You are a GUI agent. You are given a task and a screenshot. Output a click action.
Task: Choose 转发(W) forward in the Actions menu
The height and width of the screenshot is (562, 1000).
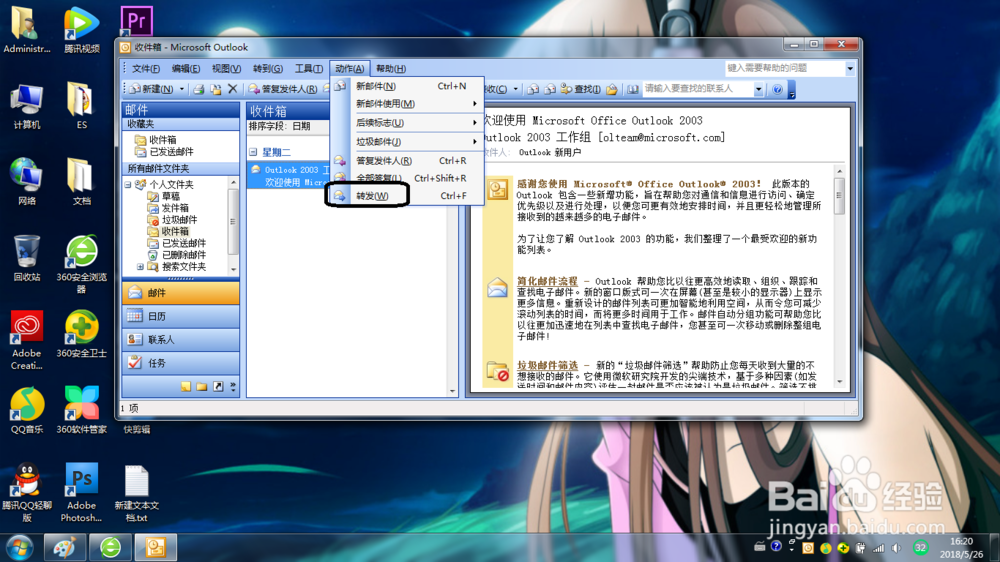pos(407,196)
